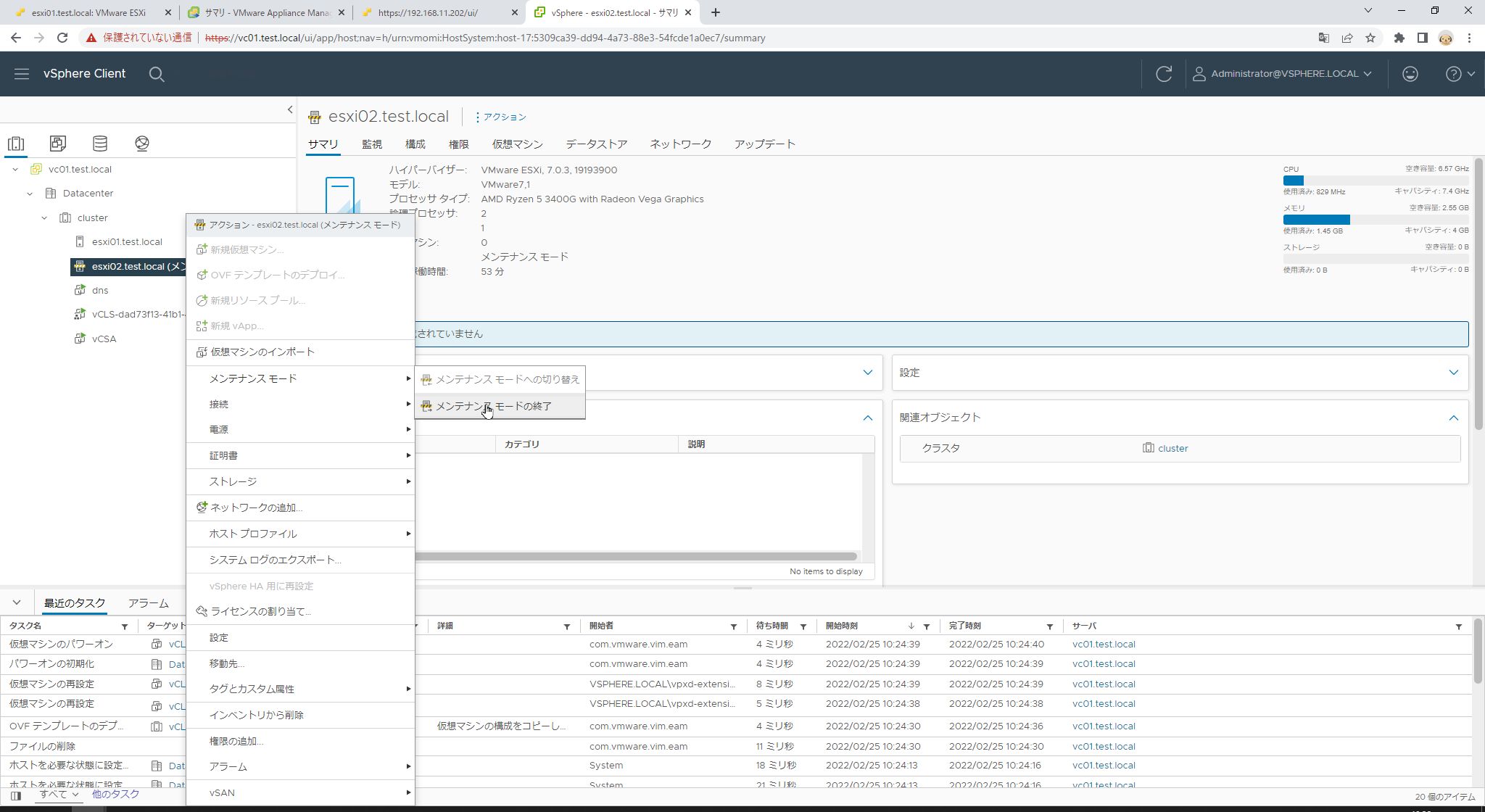The width and height of the screenshot is (1485, 812).
Task: Collapse the left navigation pane
Action: 290,109
